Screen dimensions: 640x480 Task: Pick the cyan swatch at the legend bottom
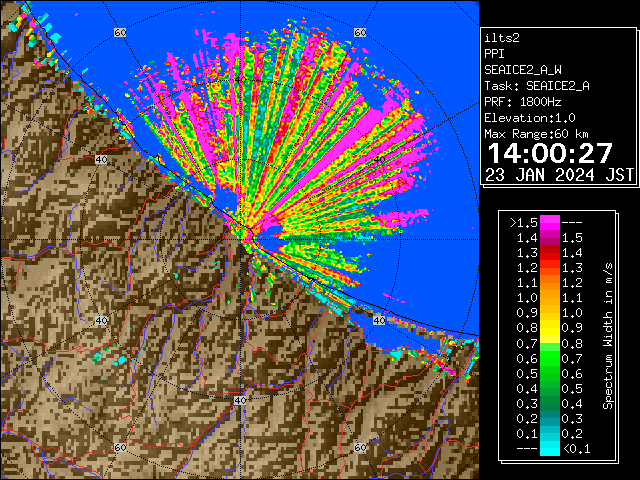(550, 448)
